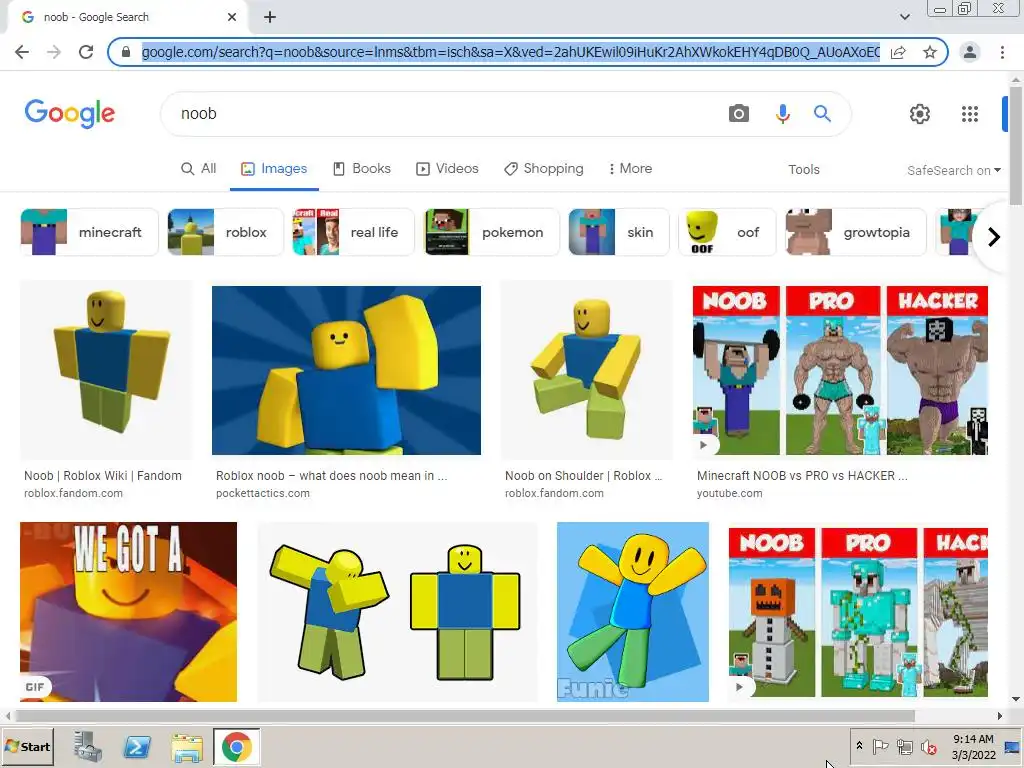This screenshot has width=1024, height=768.
Task: Open the tab search chevron
Action: click(904, 17)
